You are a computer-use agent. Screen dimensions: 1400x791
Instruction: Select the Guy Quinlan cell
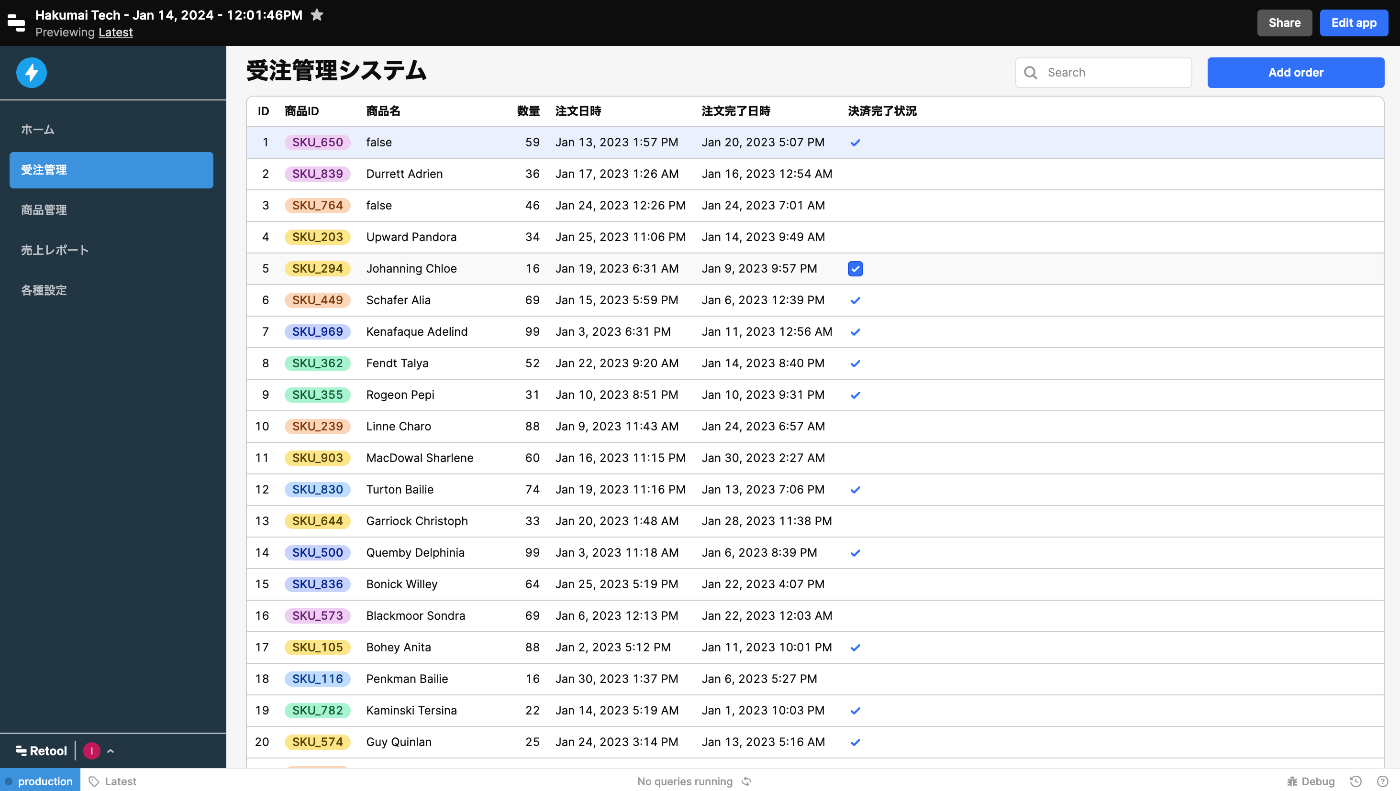(x=397, y=742)
